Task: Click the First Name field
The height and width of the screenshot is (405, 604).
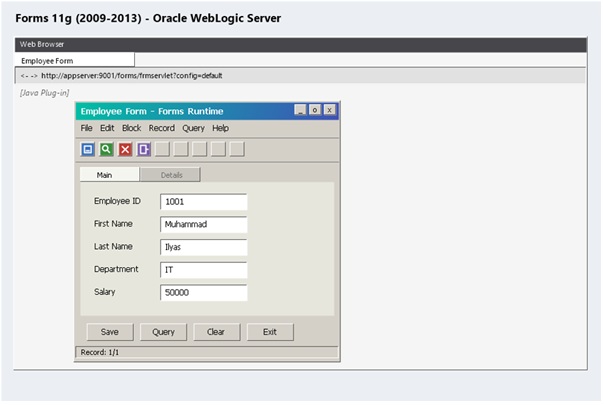Action: [204, 225]
